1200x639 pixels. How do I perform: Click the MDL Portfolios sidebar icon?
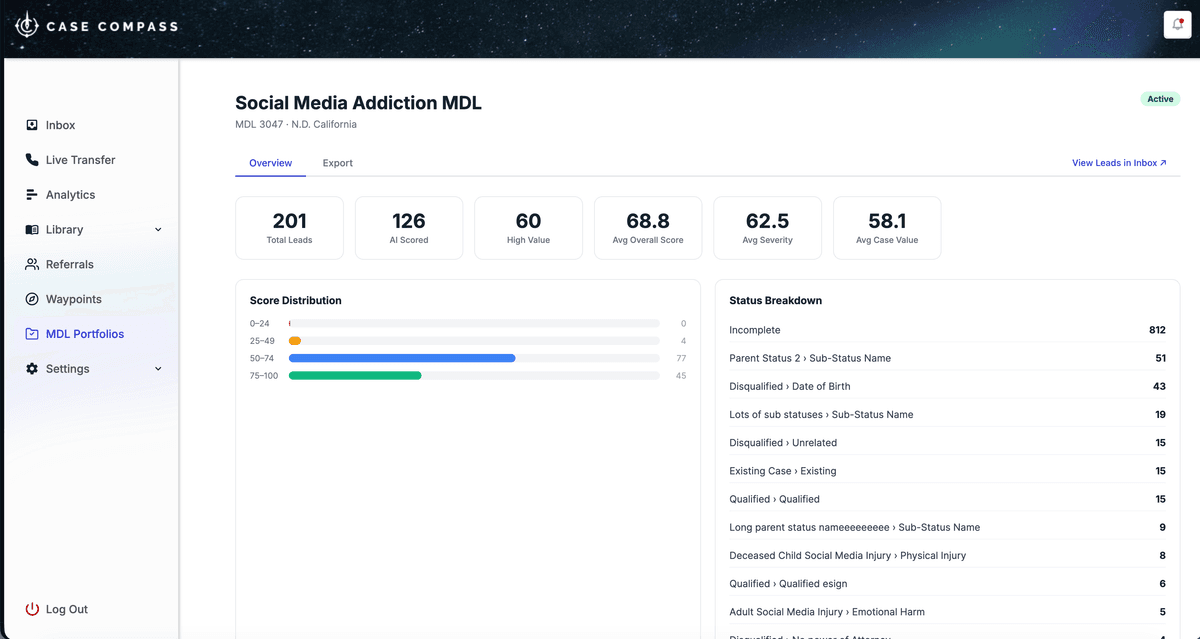(x=31, y=333)
